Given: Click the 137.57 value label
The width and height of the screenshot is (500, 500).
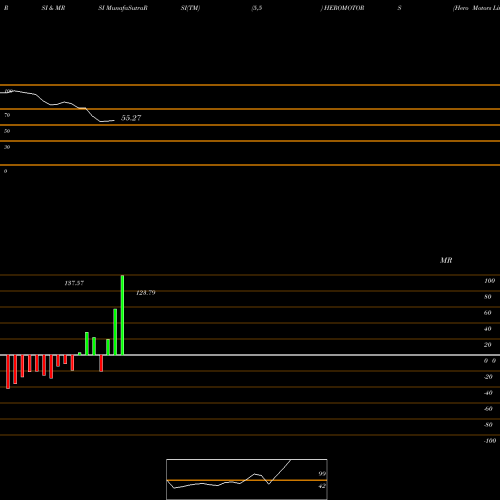Looking at the screenshot, I should [74, 283].
